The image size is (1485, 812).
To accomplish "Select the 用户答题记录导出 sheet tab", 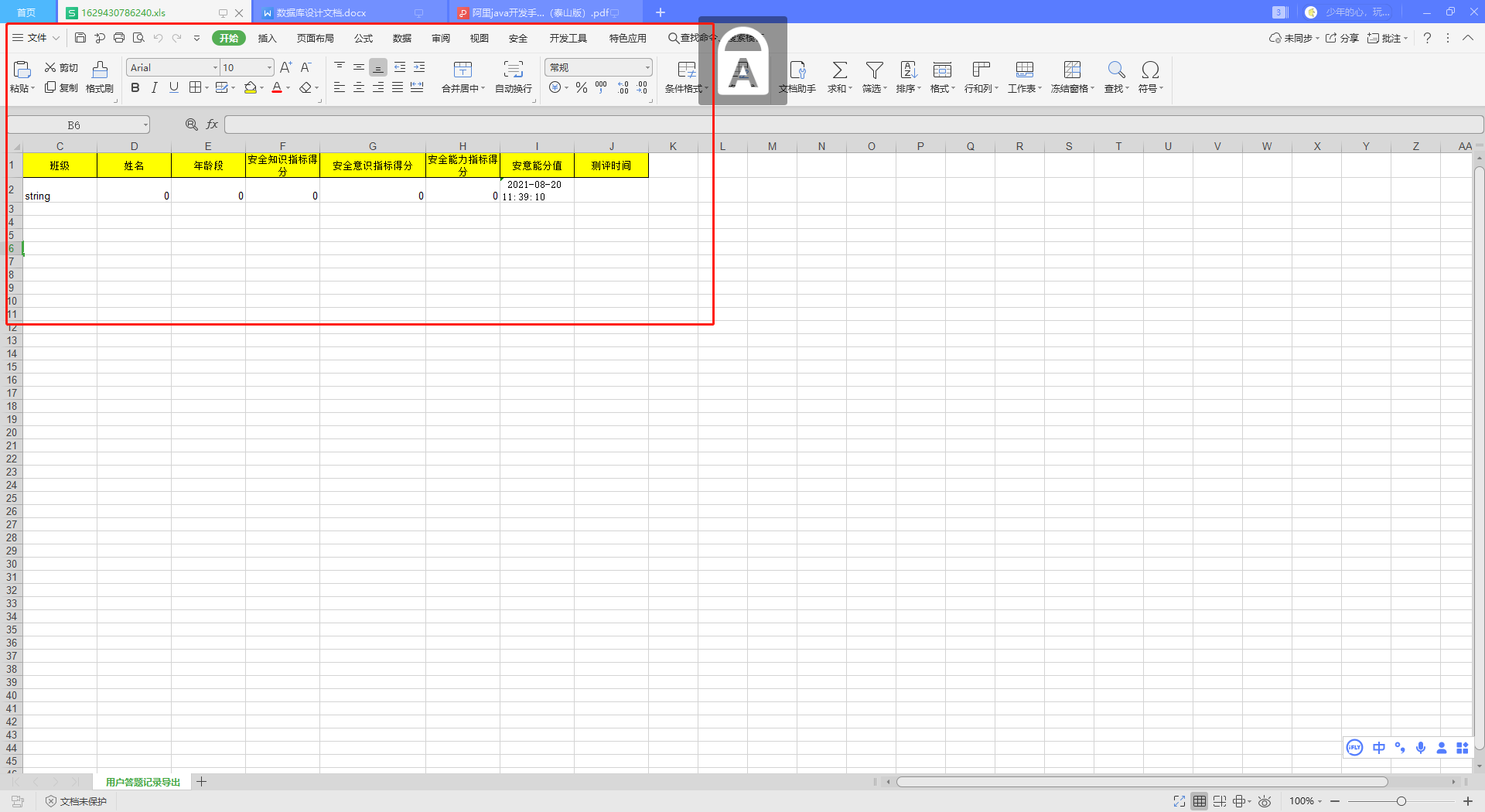I will click(x=142, y=782).
